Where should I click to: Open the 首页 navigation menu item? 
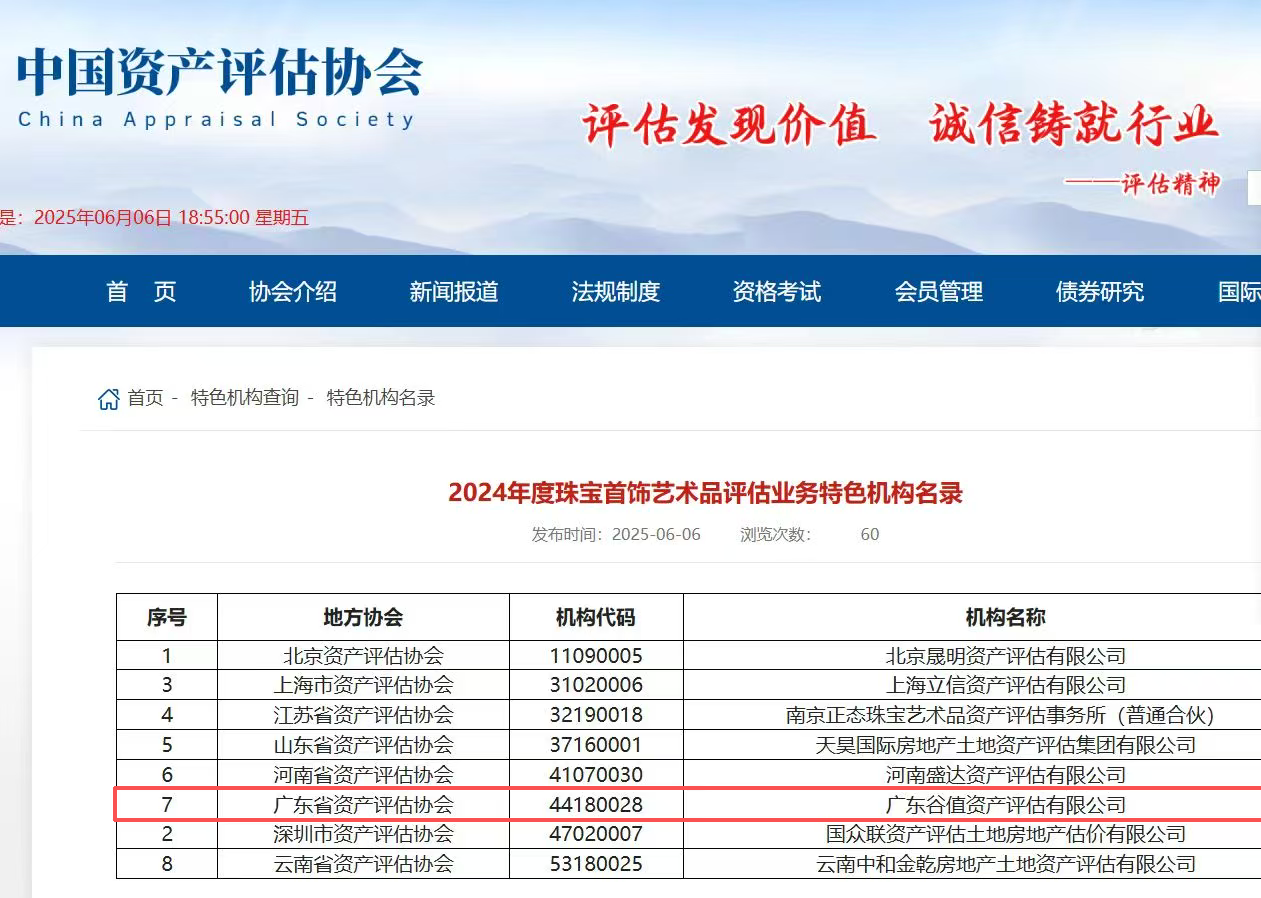[141, 291]
